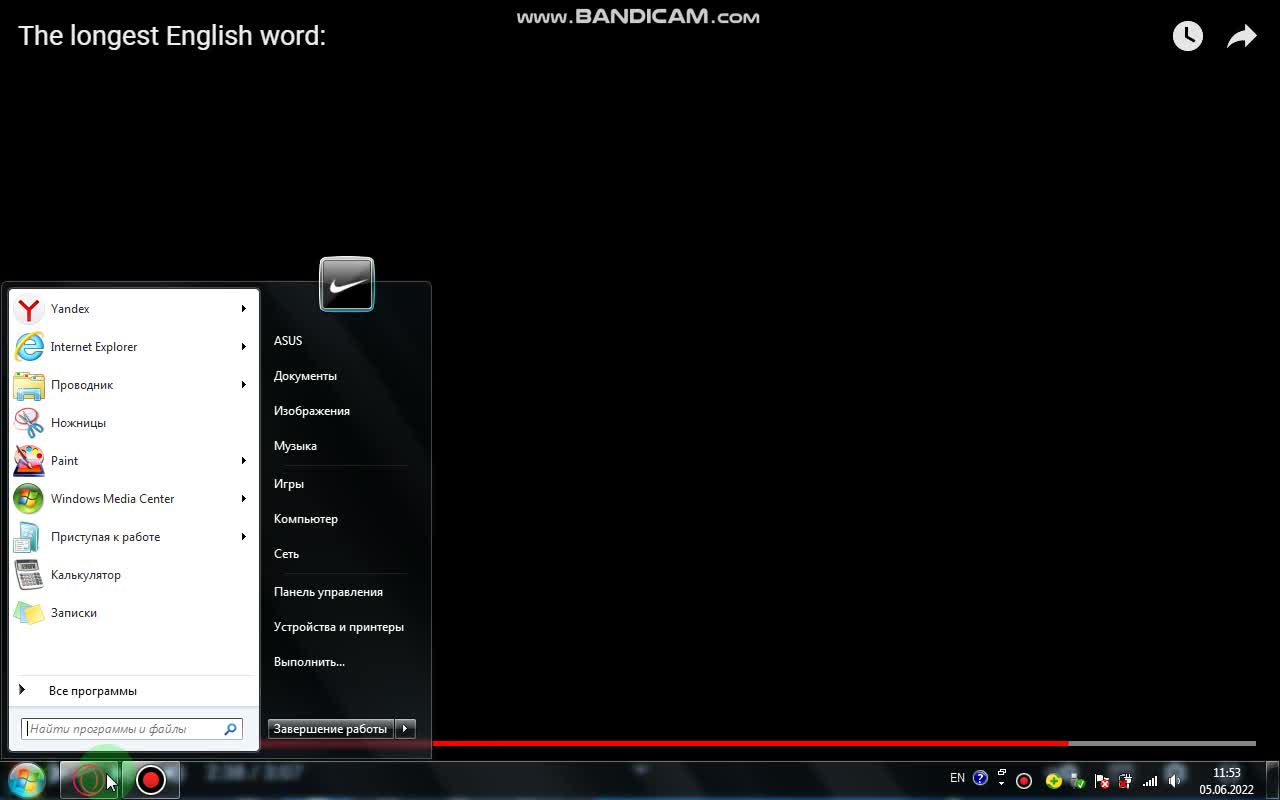
Task: Click video title The longest English word
Action: click(x=173, y=36)
